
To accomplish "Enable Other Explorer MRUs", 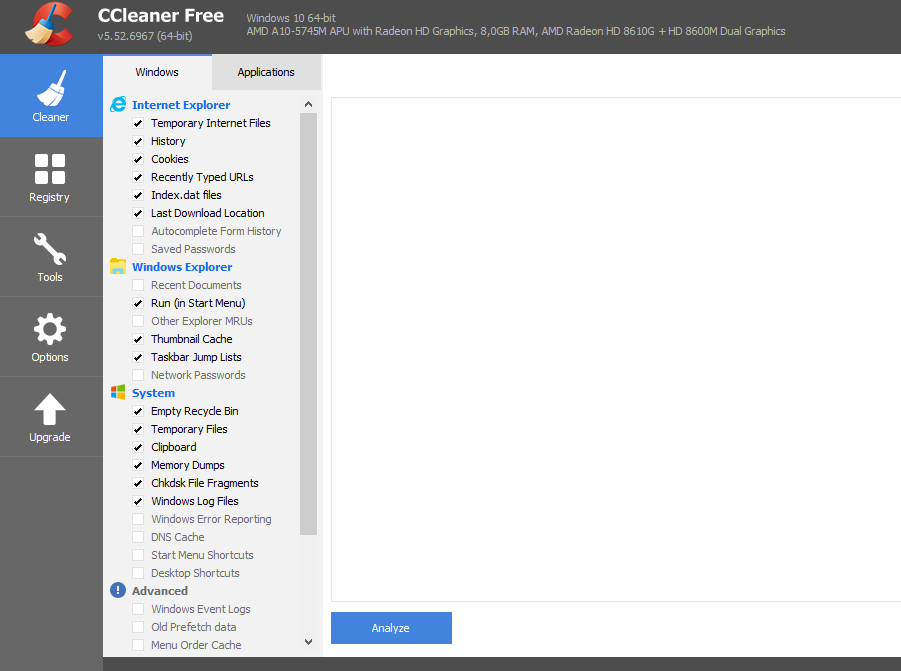I will coord(138,321).
